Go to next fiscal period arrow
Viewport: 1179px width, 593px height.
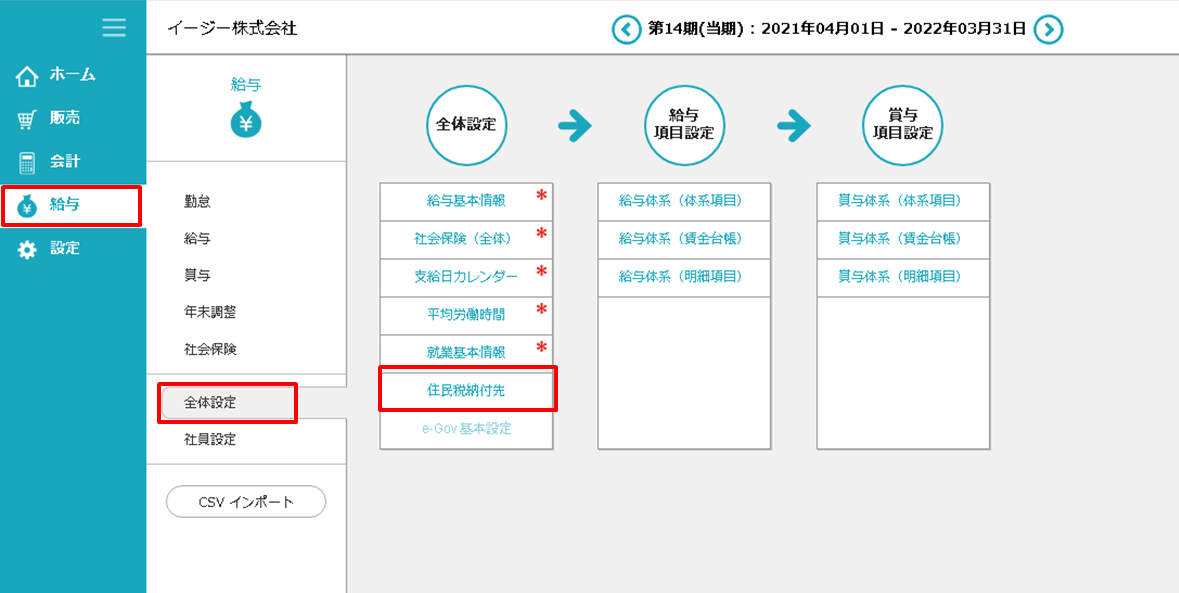[x=1048, y=29]
